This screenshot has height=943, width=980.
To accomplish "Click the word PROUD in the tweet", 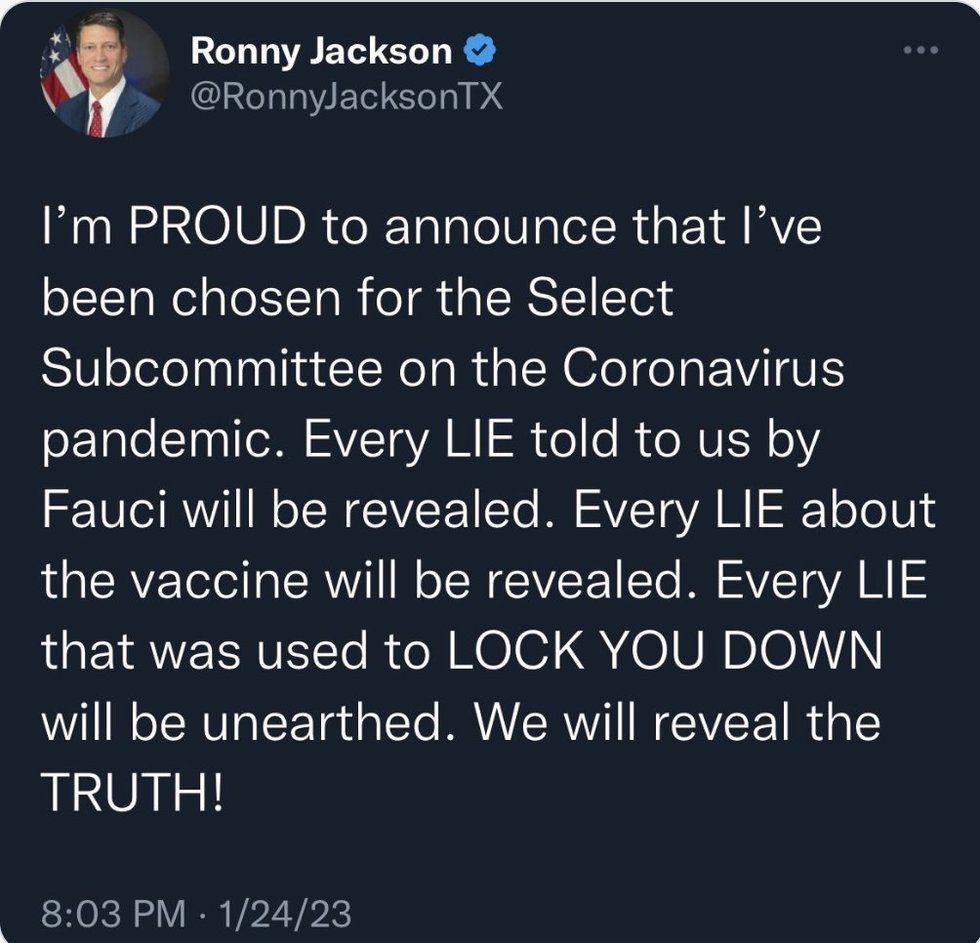I will click(x=219, y=230).
